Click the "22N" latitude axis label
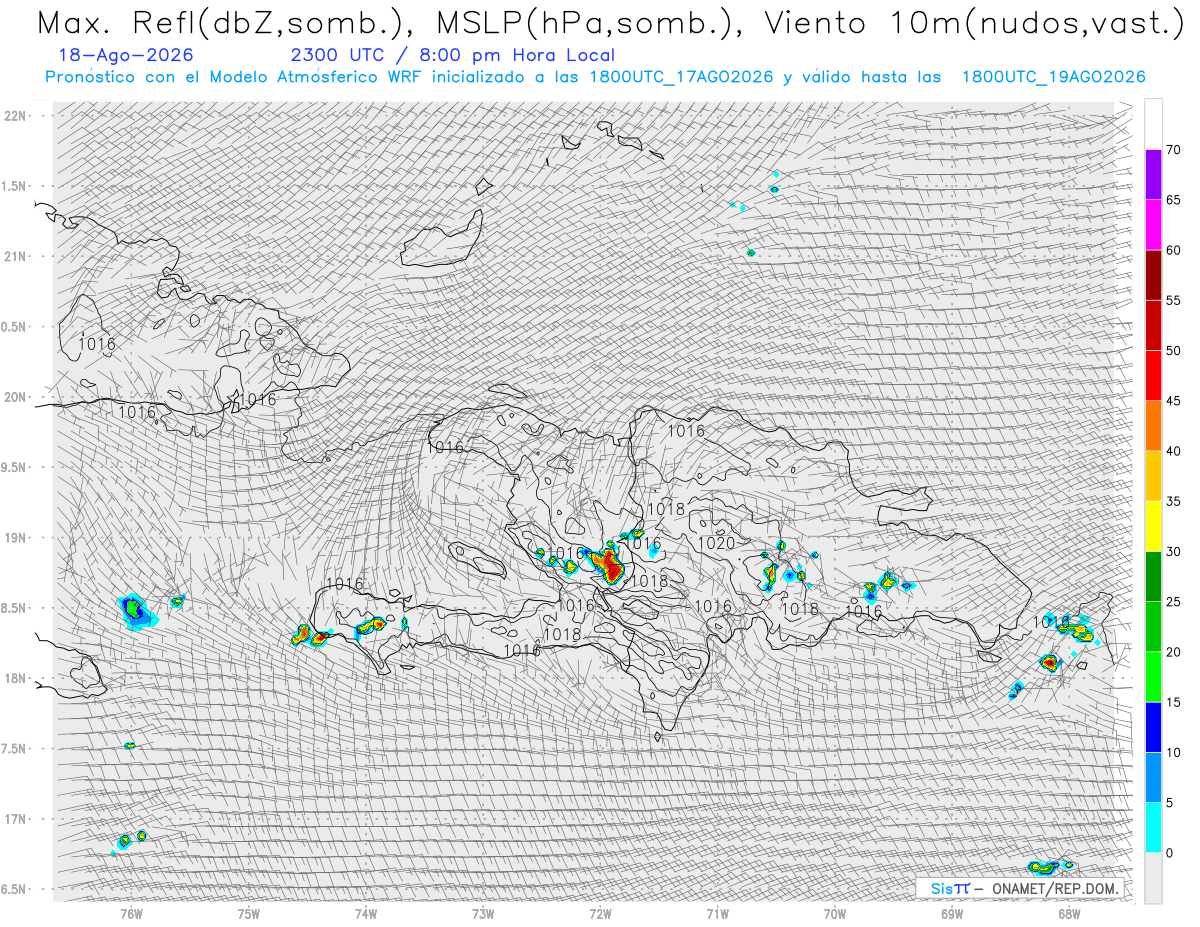The width and height of the screenshot is (1200, 927). [x=15, y=115]
